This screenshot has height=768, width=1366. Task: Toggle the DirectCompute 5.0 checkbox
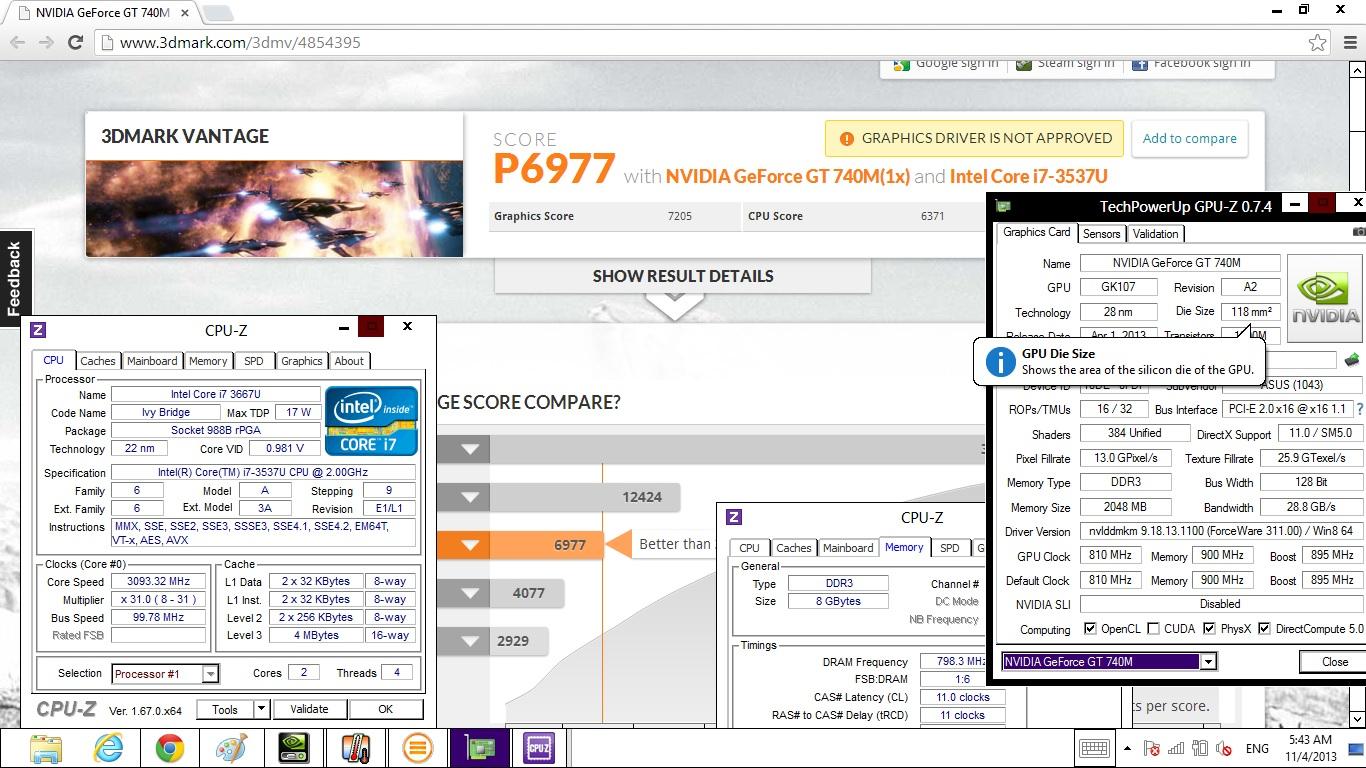click(x=1264, y=629)
